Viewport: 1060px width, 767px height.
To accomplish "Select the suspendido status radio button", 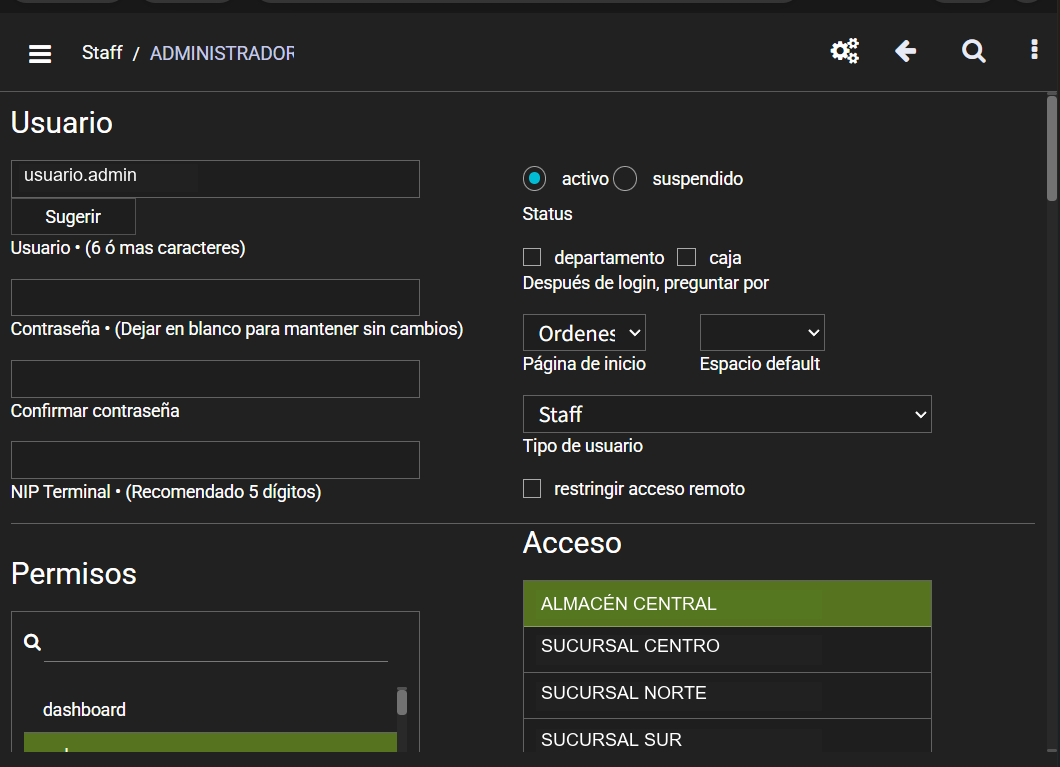I will coord(625,178).
